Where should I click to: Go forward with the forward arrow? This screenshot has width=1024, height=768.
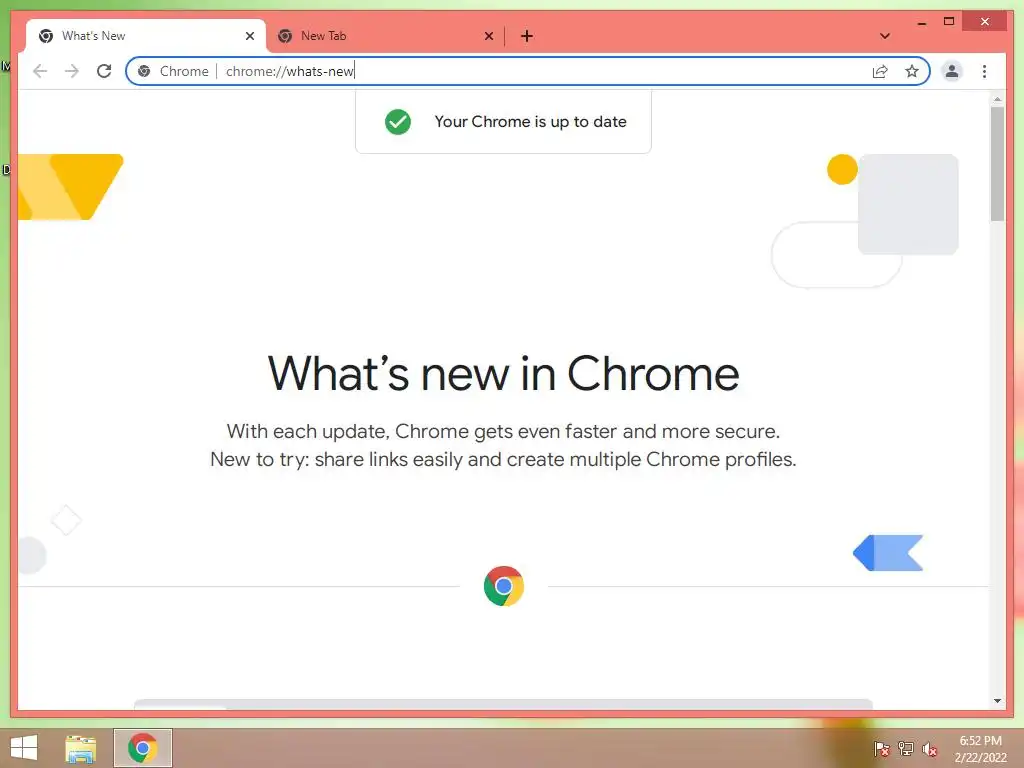tap(72, 71)
